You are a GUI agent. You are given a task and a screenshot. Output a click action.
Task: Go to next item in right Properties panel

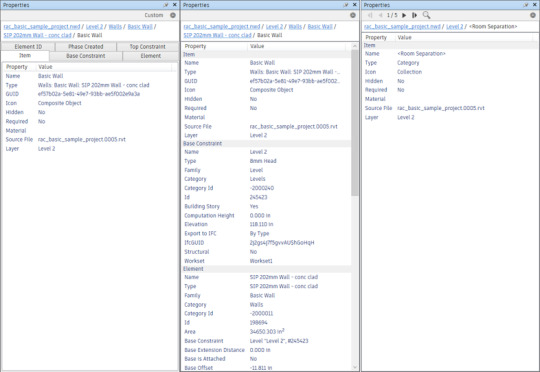404,15
